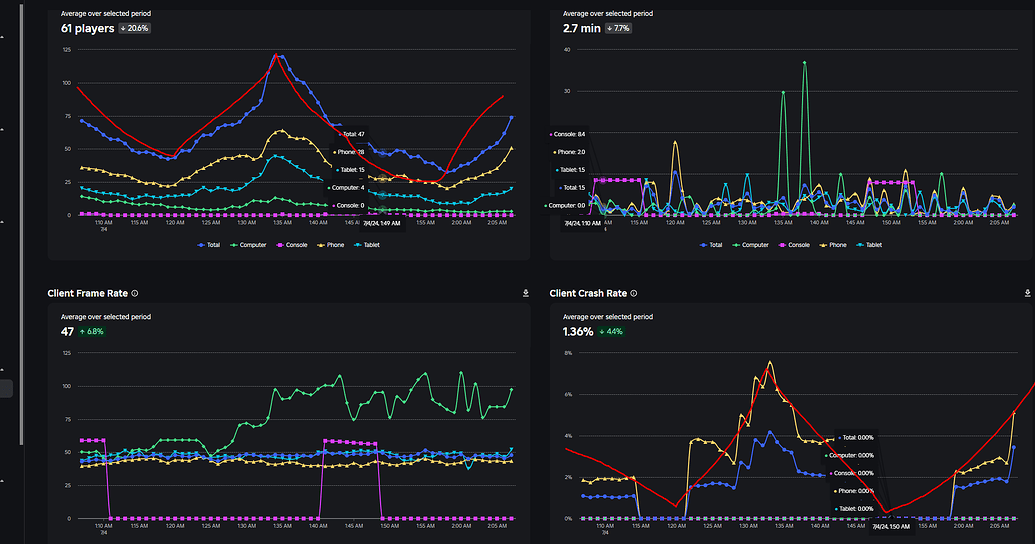The height and width of the screenshot is (544, 1035).
Task: Click 'Computer: 4' in the players chart tooltip
Action: tap(347, 187)
